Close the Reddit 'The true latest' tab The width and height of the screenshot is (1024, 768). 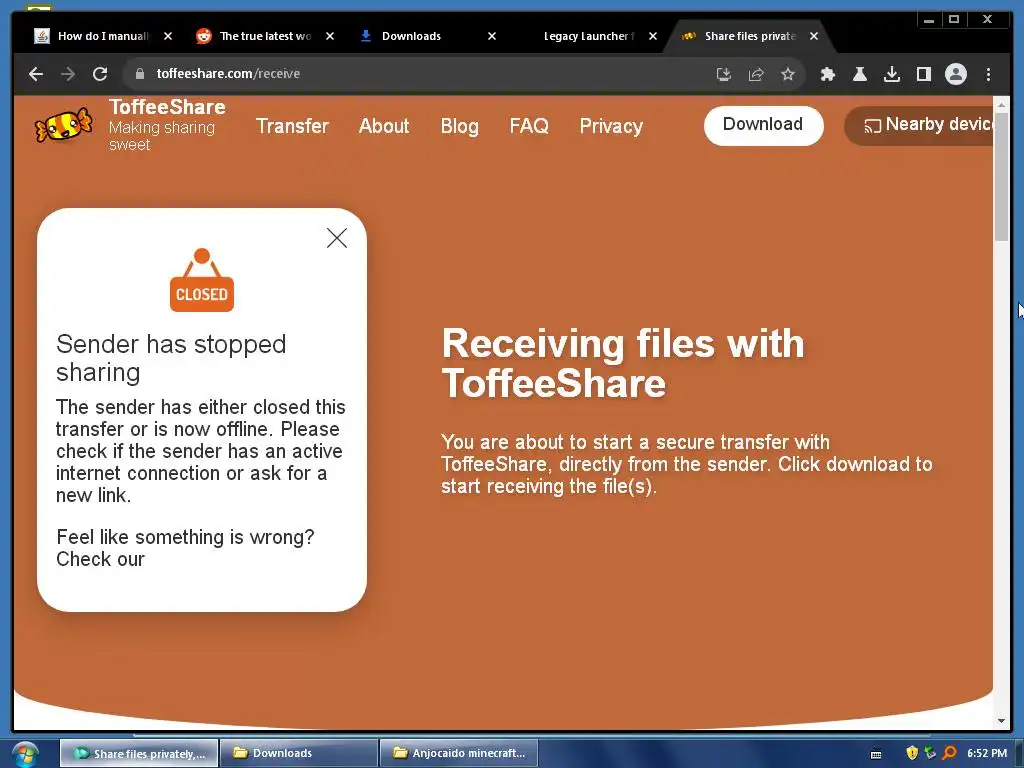click(x=330, y=36)
